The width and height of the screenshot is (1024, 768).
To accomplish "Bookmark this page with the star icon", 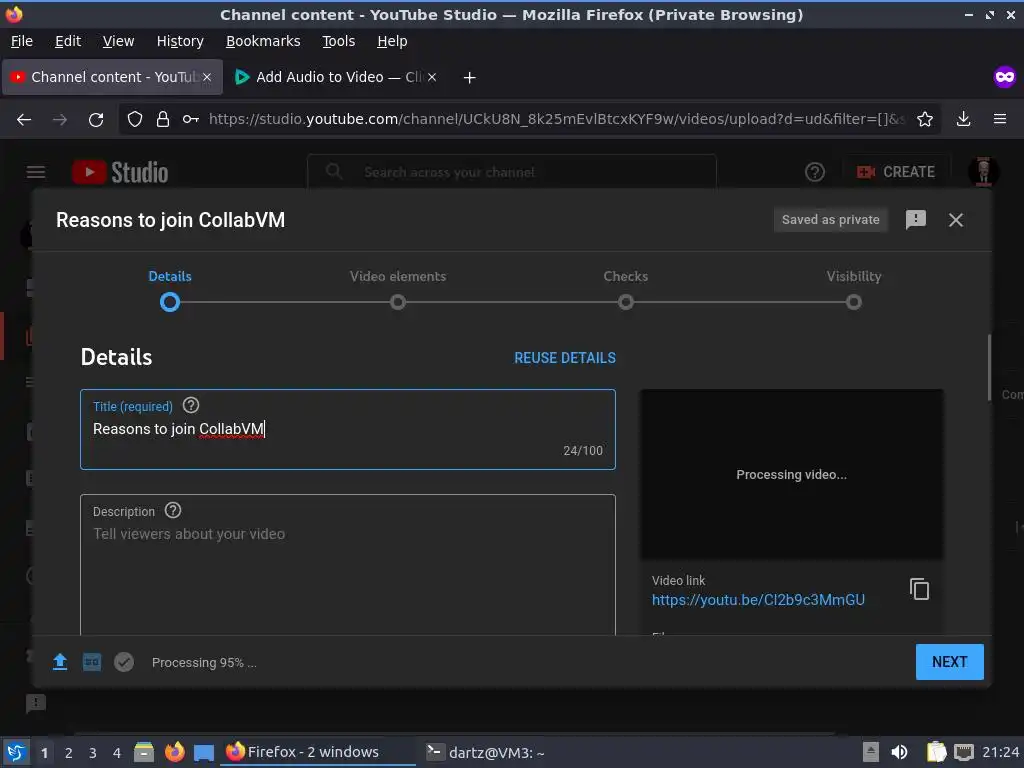I will (925, 119).
